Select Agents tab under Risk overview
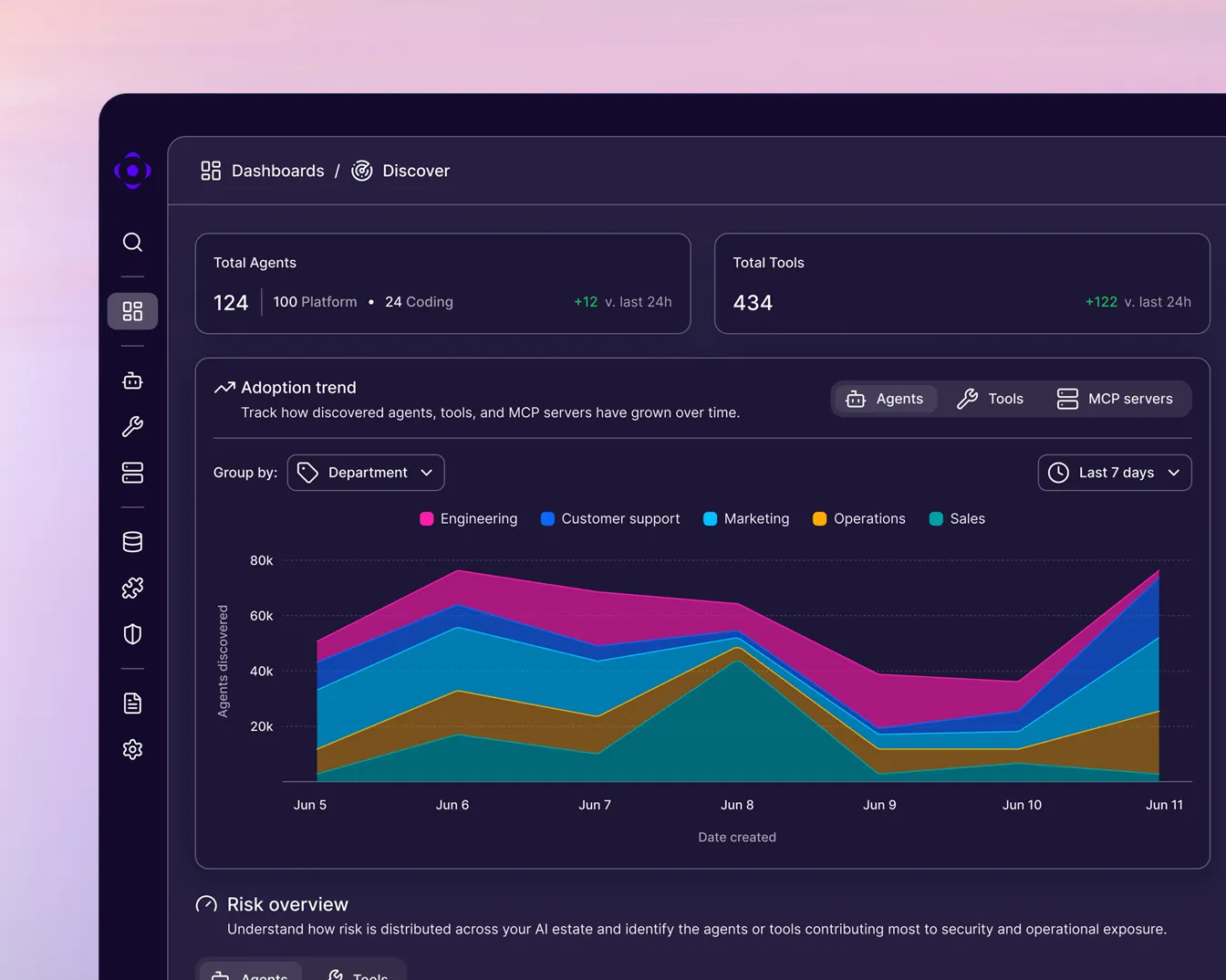The width and height of the screenshot is (1226, 980). pos(251,973)
